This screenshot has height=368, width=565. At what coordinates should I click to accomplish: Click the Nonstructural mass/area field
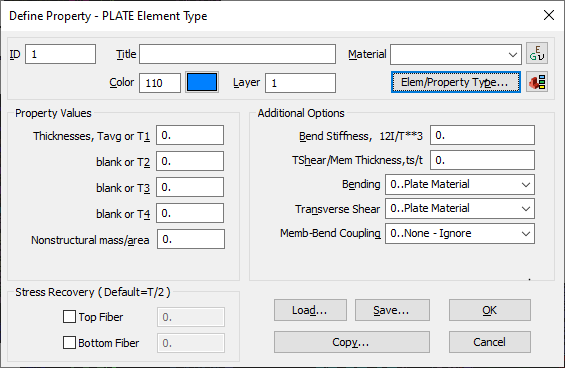(191, 239)
